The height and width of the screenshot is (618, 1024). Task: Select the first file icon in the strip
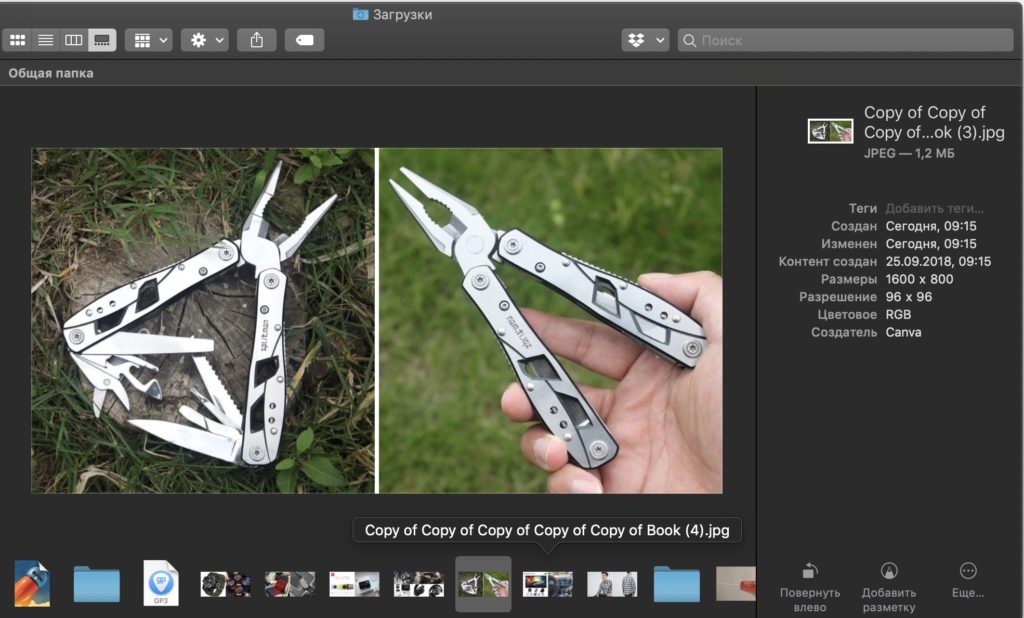[32, 584]
